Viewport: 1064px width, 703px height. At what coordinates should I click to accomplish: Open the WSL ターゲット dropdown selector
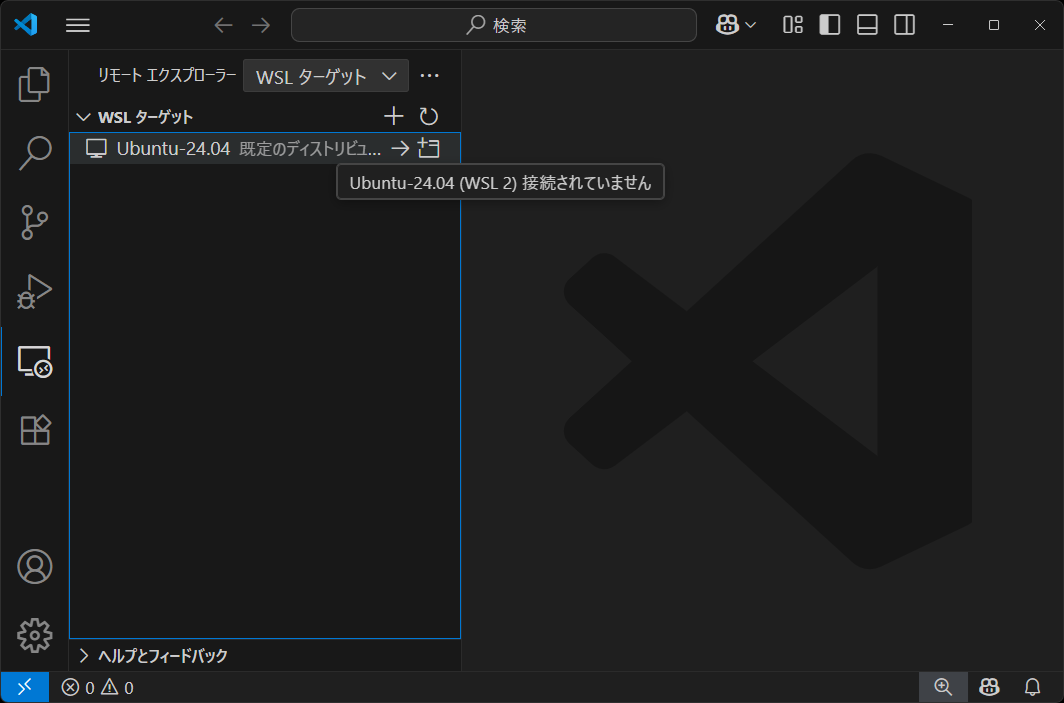point(326,76)
